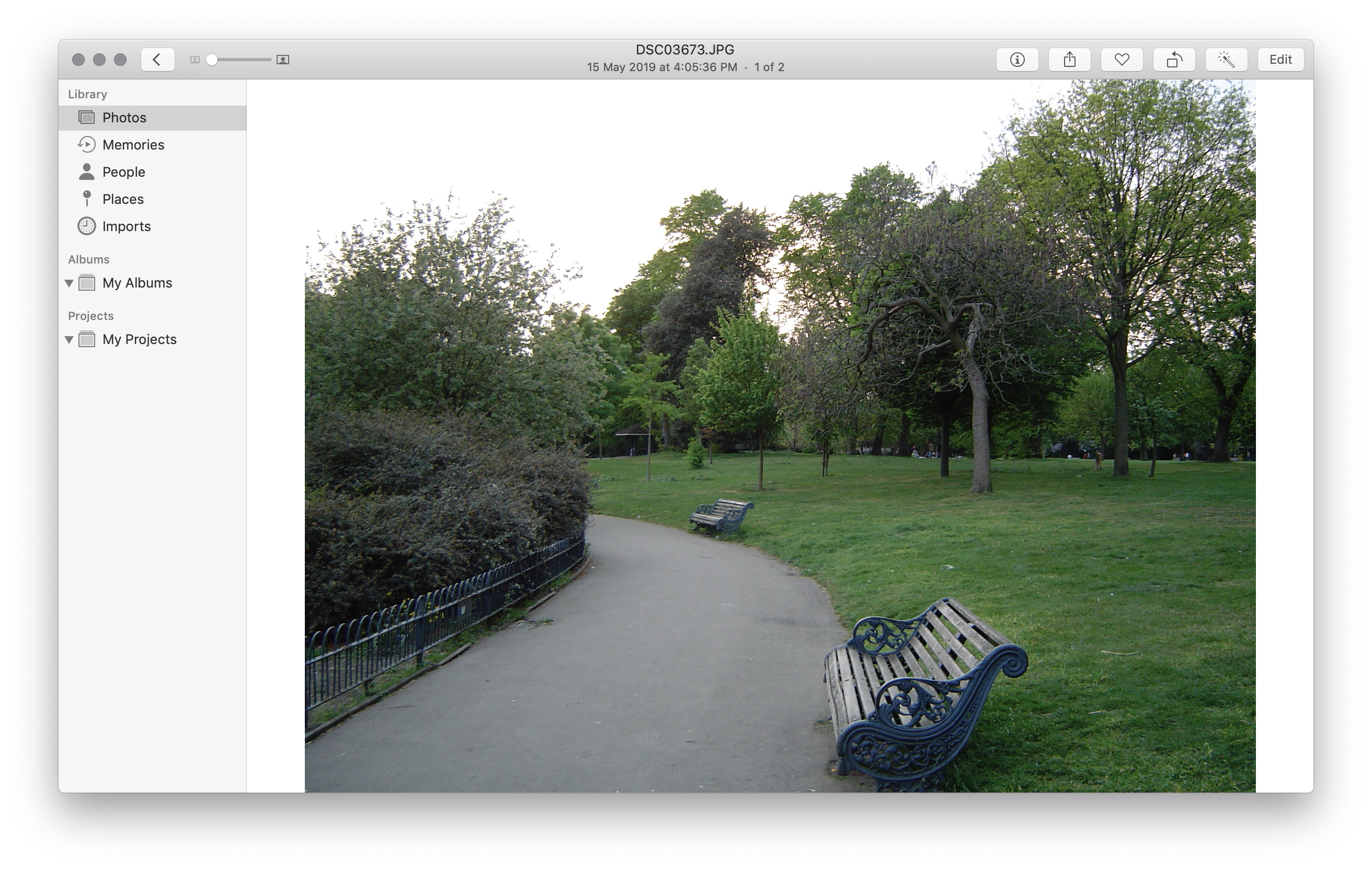This screenshot has height=870, width=1372.
Task: Collapse the My Projects disclosure triangle
Action: click(69, 339)
